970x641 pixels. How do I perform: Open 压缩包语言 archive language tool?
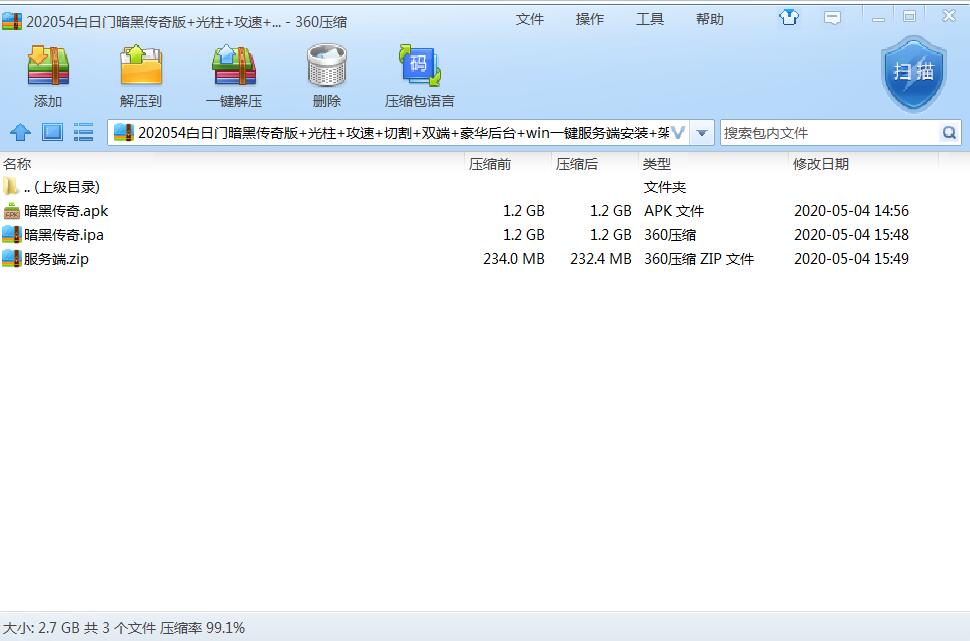click(x=420, y=68)
